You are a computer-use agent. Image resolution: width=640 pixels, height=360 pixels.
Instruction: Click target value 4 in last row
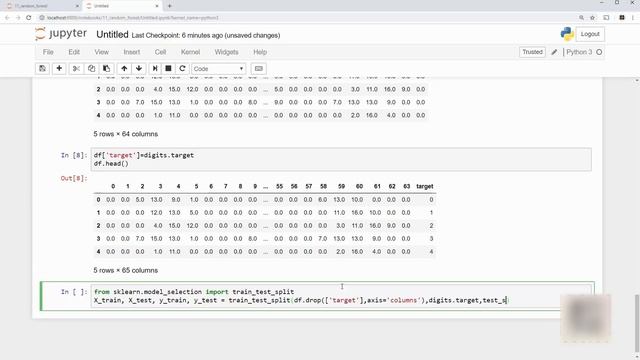pos(431,252)
